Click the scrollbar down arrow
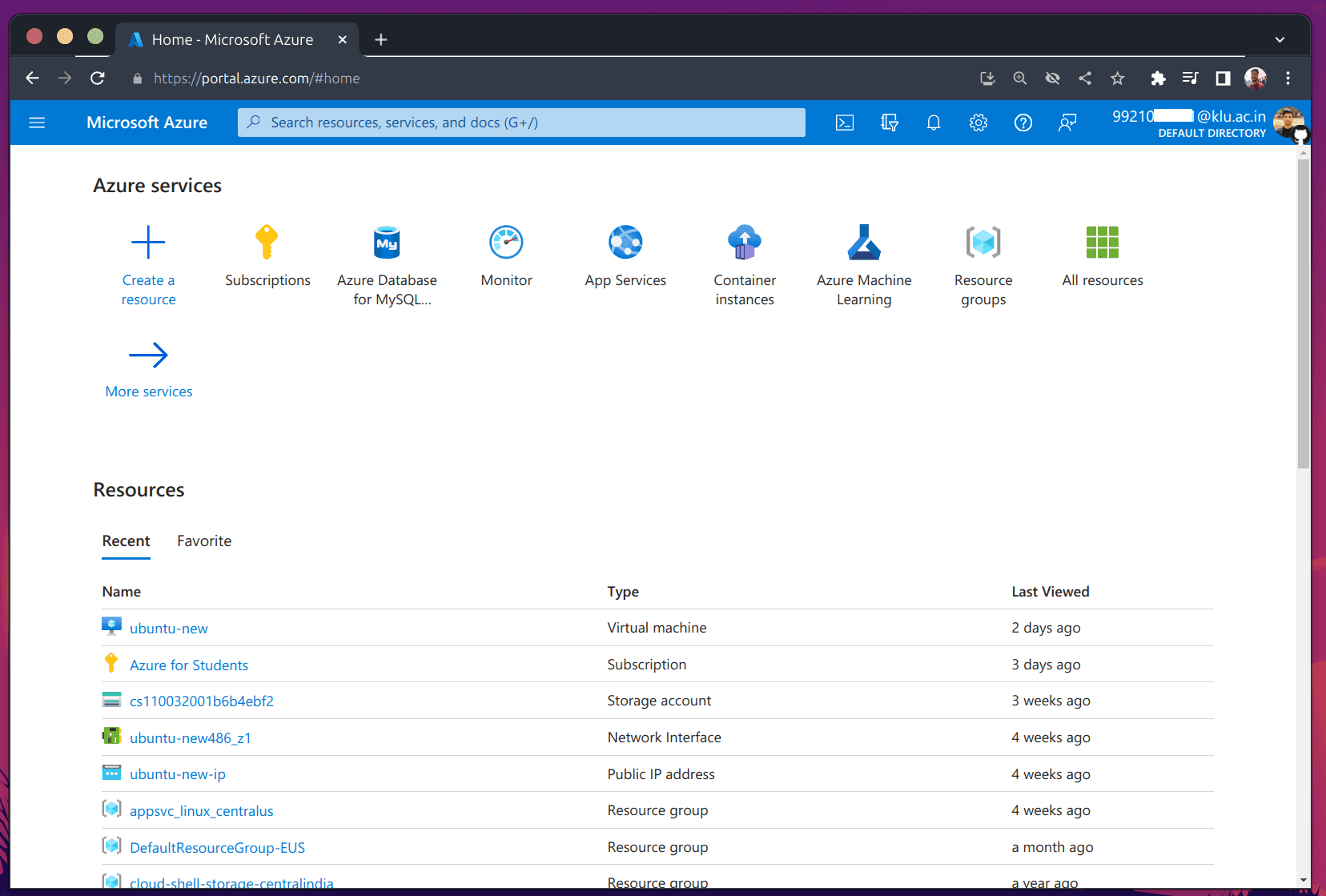 (x=1304, y=880)
